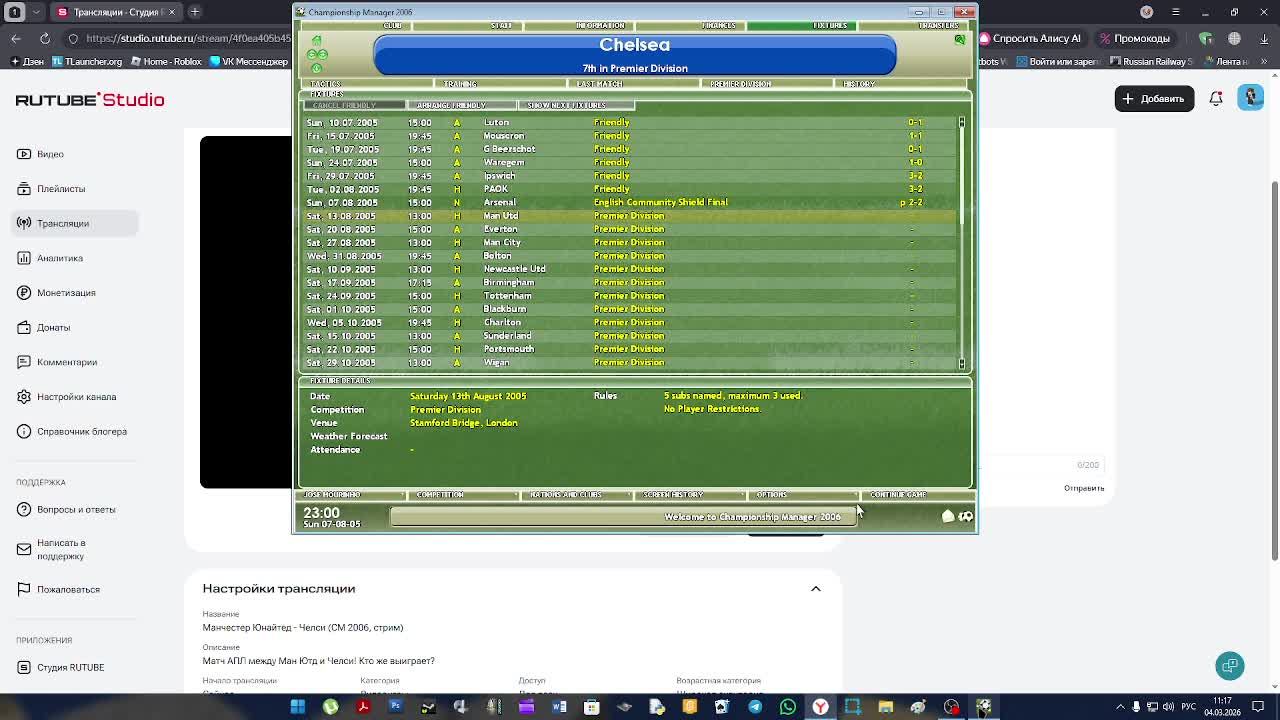This screenshot has height=720, width=1280.
Task: Open Монетизация in the sidebar
Action: click(66, 293)
